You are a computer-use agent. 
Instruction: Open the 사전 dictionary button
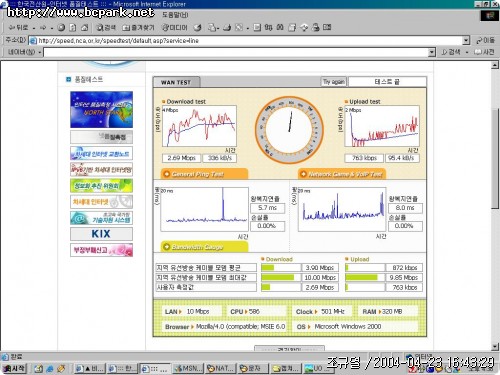(484, 52)
